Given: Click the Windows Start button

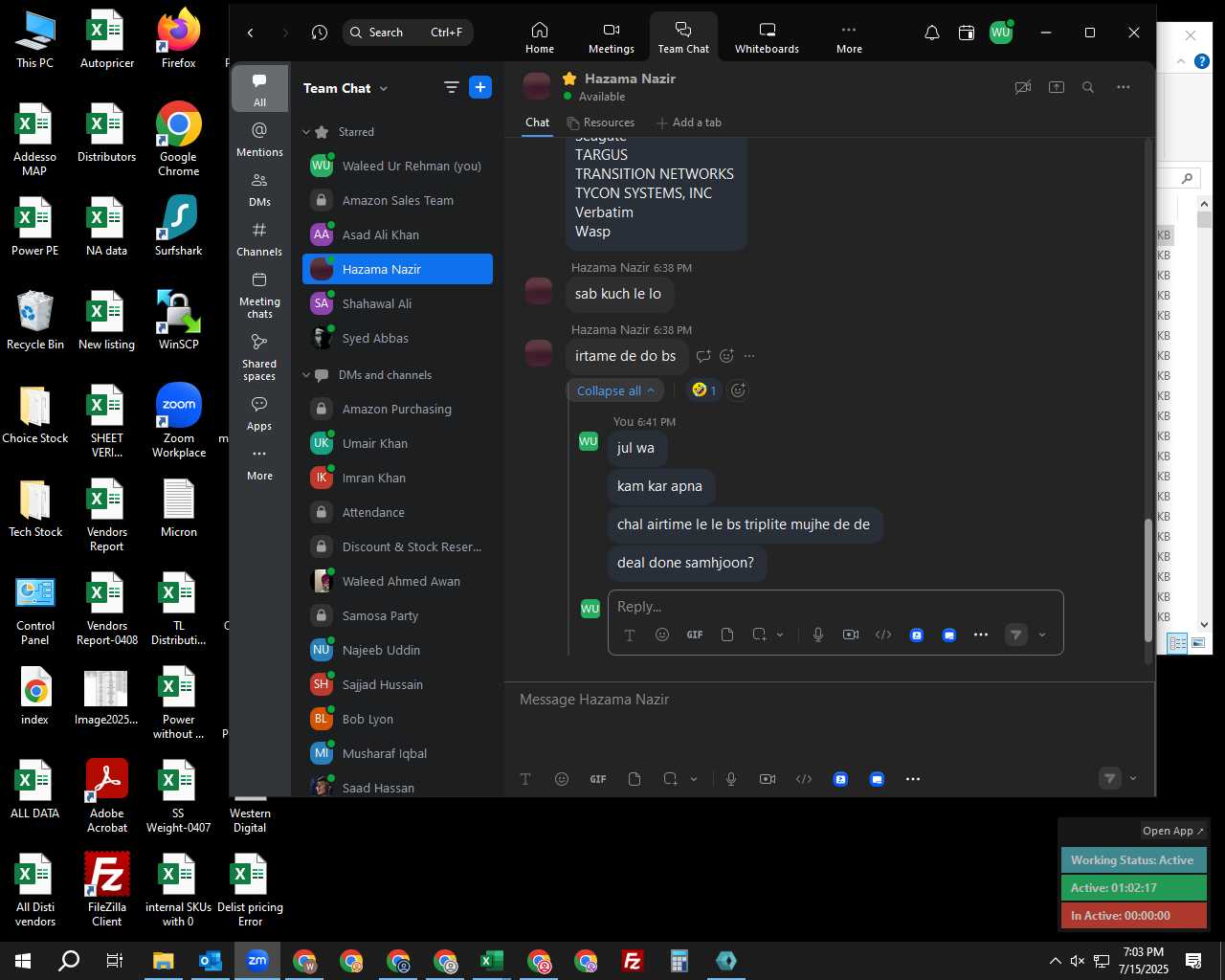Looking at the screenshot, I should pyautogui.click(x=23, y=961).
